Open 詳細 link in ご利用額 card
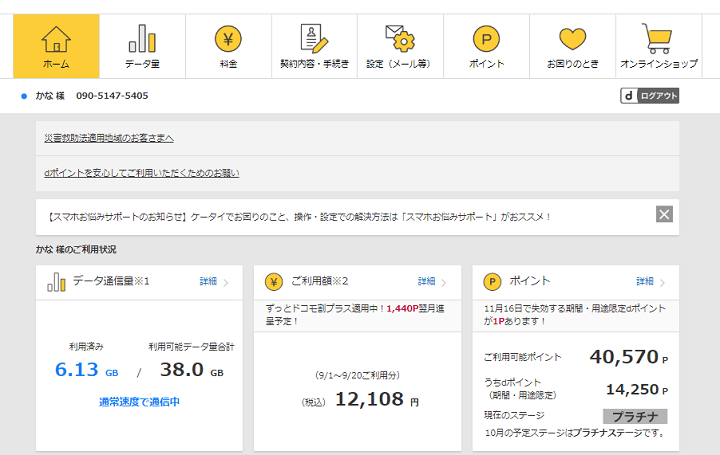 click(x=426, y=281)
